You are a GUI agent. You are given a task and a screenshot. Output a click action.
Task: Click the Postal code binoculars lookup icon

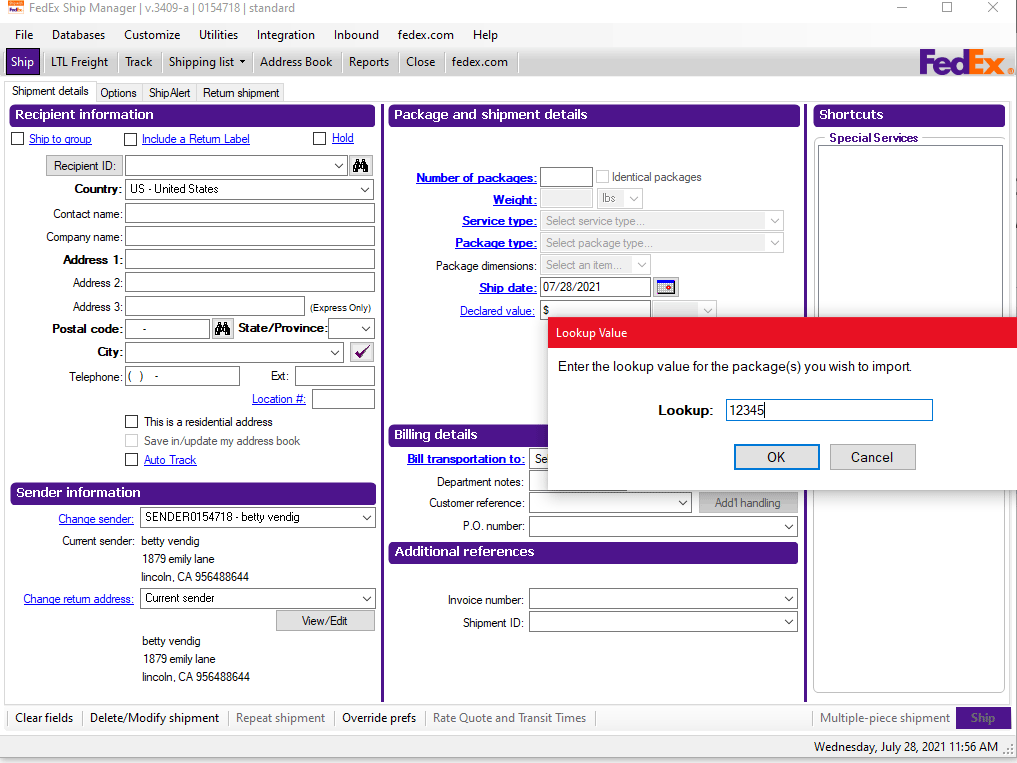click(222, 329)
